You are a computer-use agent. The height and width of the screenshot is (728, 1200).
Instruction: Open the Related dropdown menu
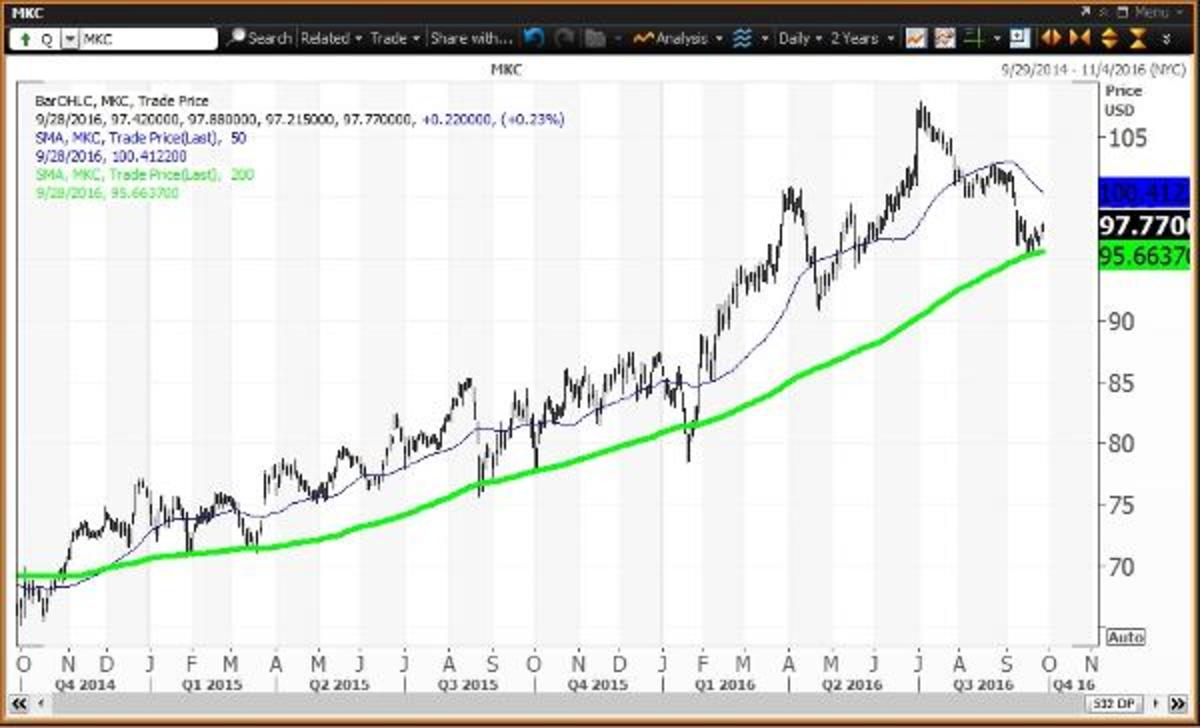click(330, 39)
